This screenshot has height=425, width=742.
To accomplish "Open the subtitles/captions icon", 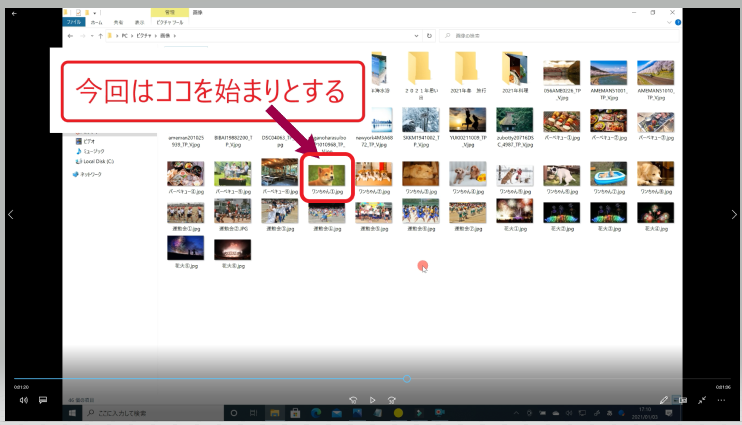I will click(x=43, y=400).
